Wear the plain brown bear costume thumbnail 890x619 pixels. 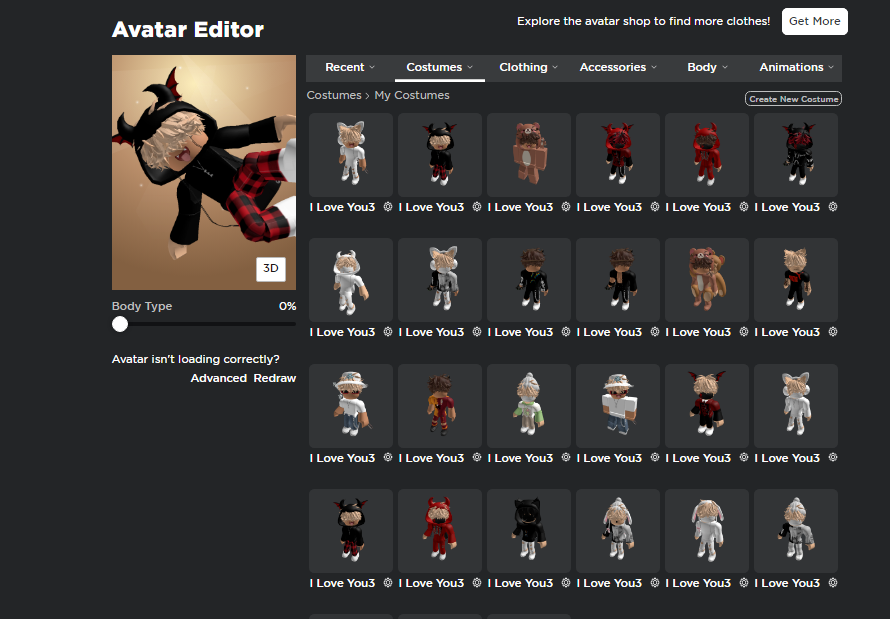(529, 155)
